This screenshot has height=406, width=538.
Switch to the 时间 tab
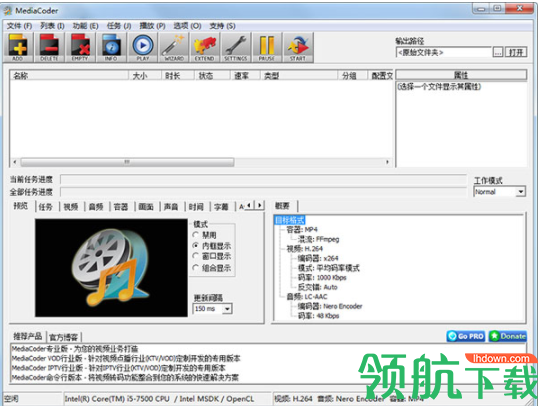[x=196, y=207]
